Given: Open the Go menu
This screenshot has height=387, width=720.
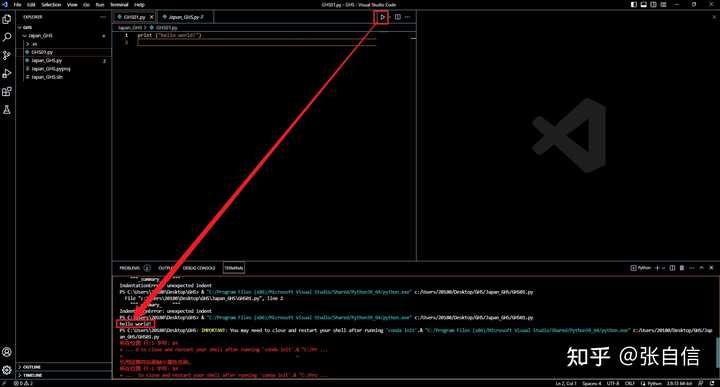Looking at the screenshot, I should click(86, 5).
